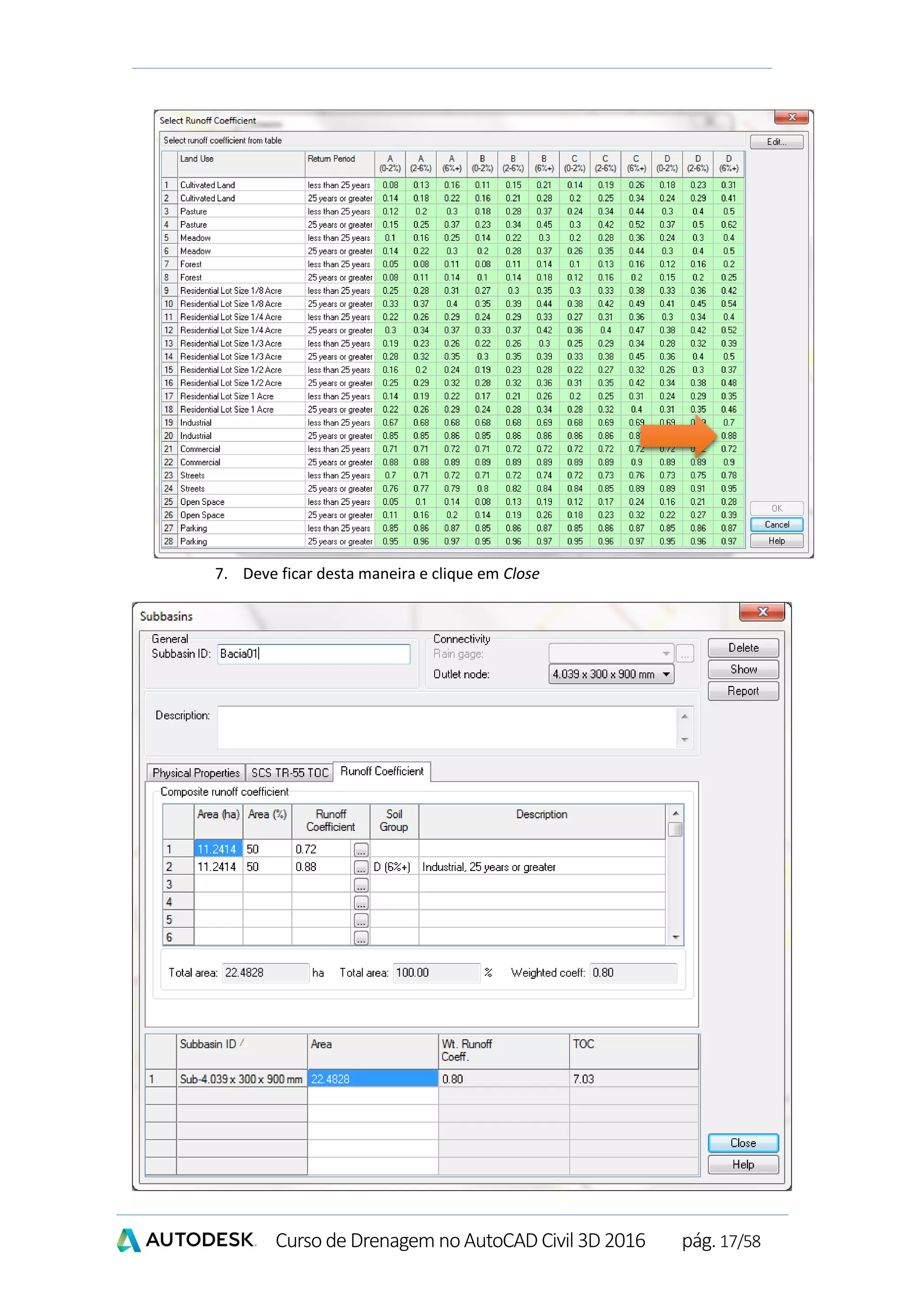924x1307 pixels.
Task: Click the TOC column header
Action: (x=634, y=1052)
